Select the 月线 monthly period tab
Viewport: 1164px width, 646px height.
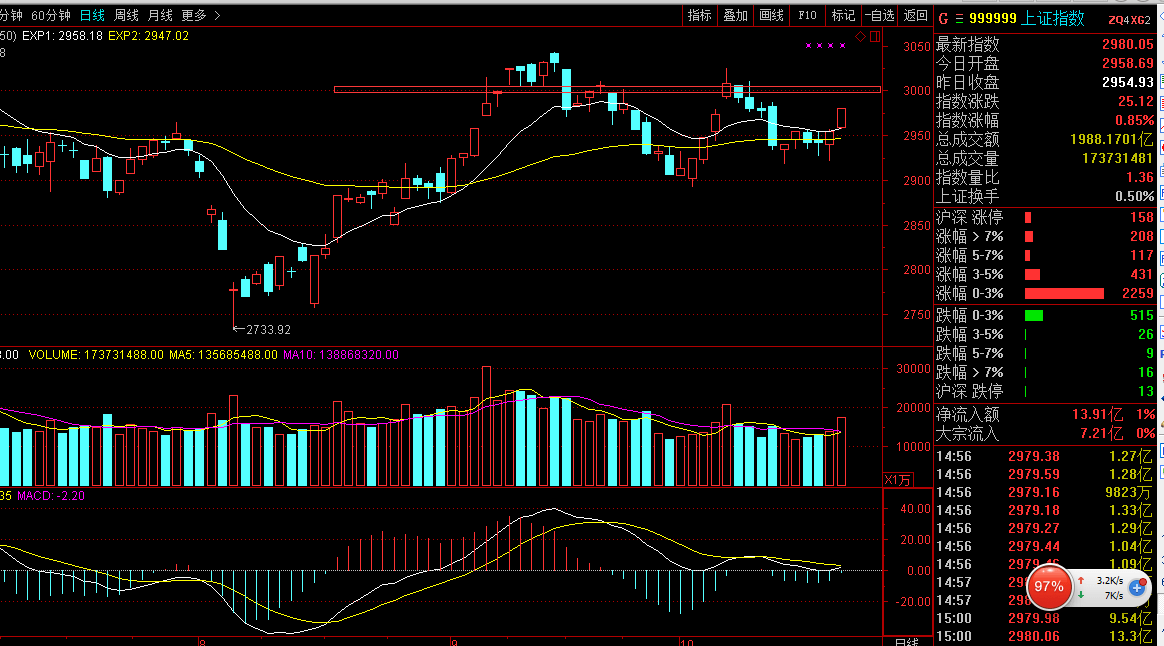click(160, 15)
